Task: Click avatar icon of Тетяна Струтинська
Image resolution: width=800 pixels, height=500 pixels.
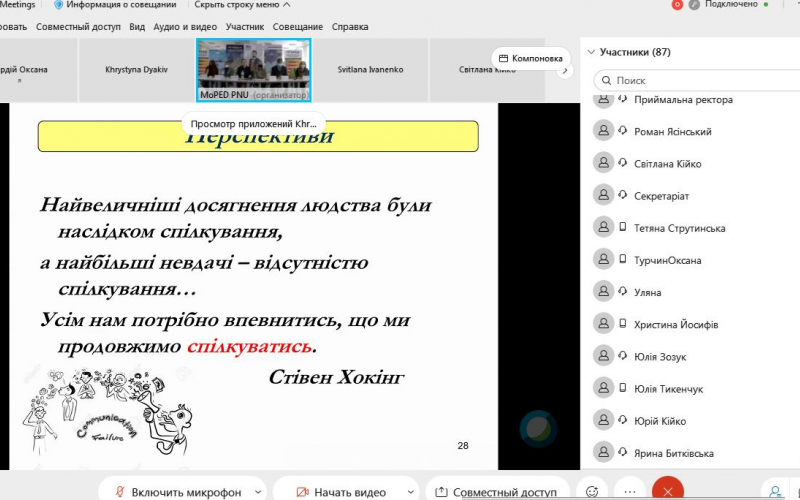Action: coord(603,227)
